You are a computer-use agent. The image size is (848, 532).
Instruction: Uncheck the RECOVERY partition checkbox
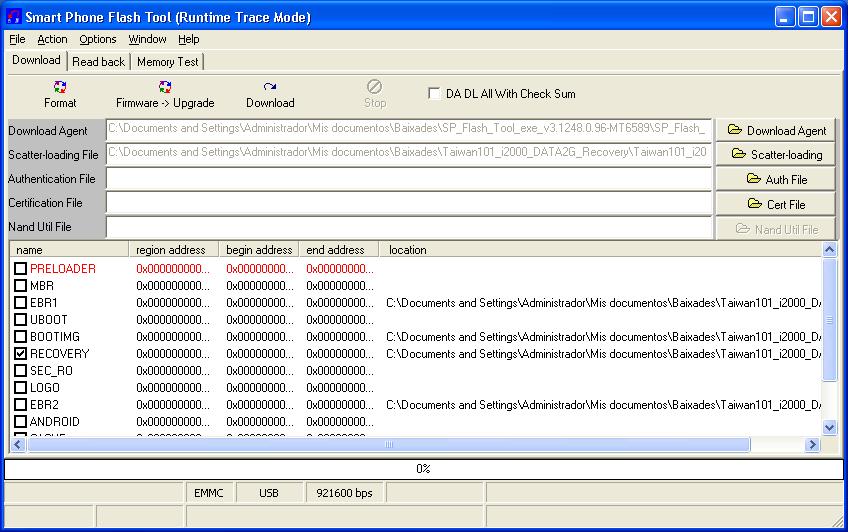click(21, 354)
